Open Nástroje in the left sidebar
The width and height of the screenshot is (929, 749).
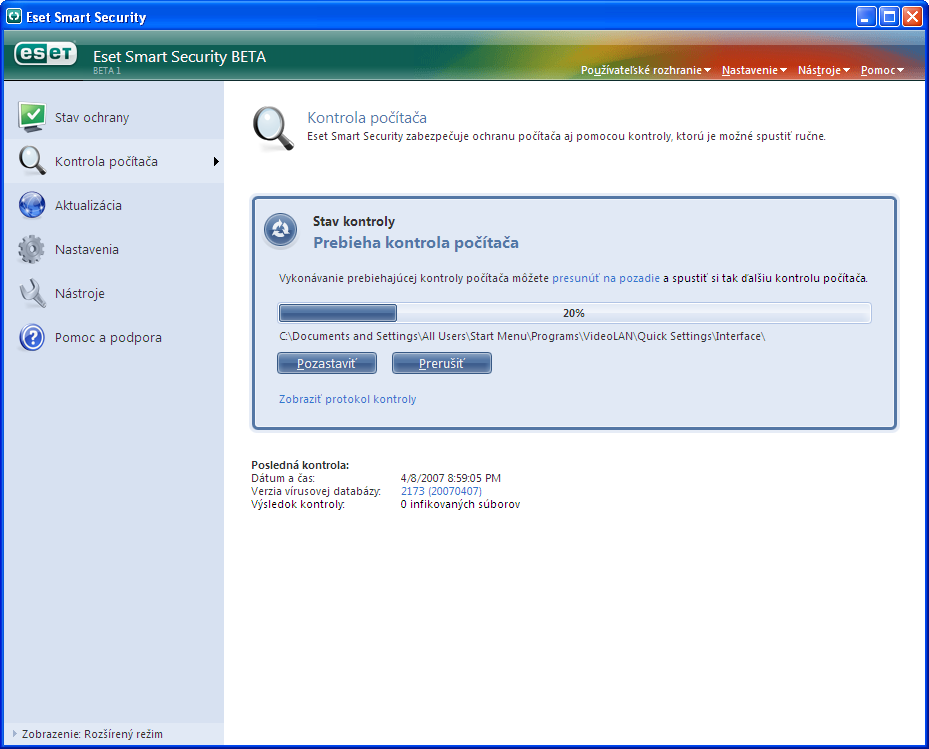point(114,293)
